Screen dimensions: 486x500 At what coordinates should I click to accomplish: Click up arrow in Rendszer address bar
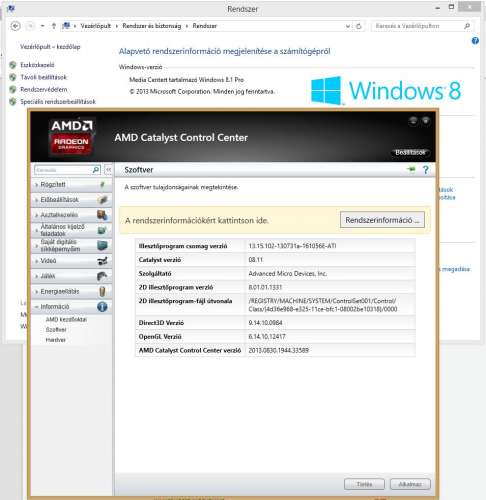[x=54, y=26]
